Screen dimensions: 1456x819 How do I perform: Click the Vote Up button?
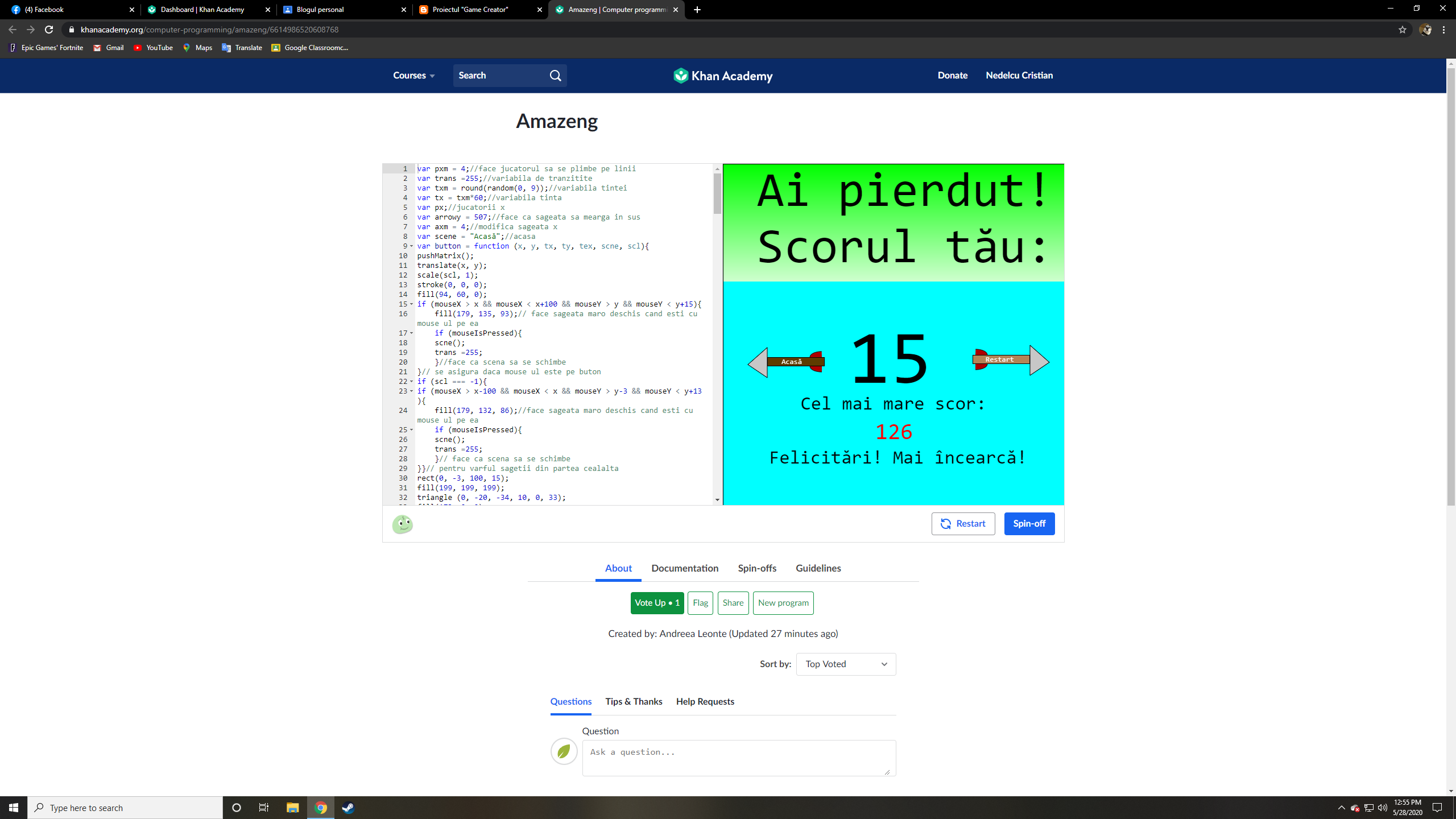[x=657, y=603]
